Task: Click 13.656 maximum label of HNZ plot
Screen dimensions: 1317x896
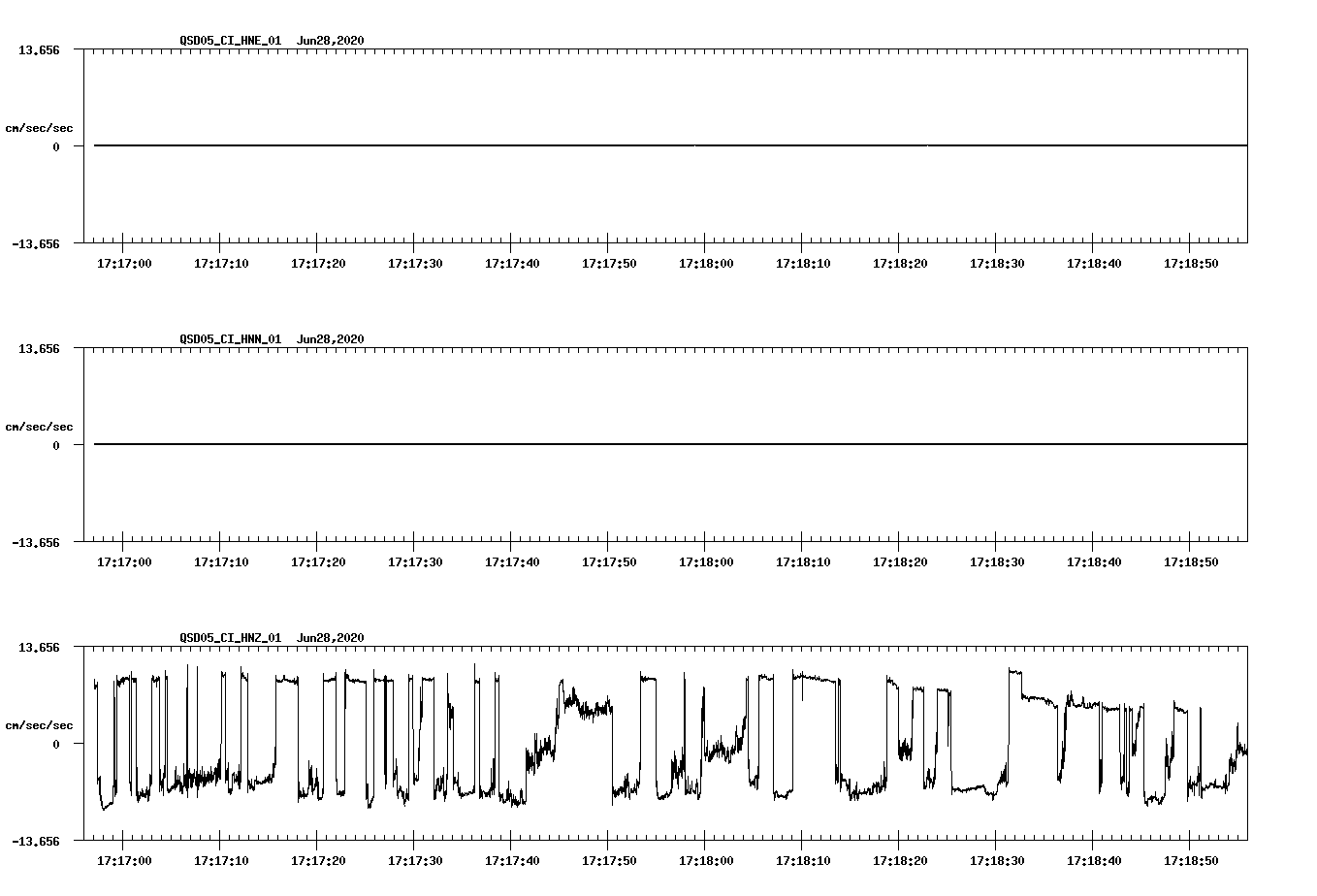Action: pyautogui.click(x=39, y=647)
